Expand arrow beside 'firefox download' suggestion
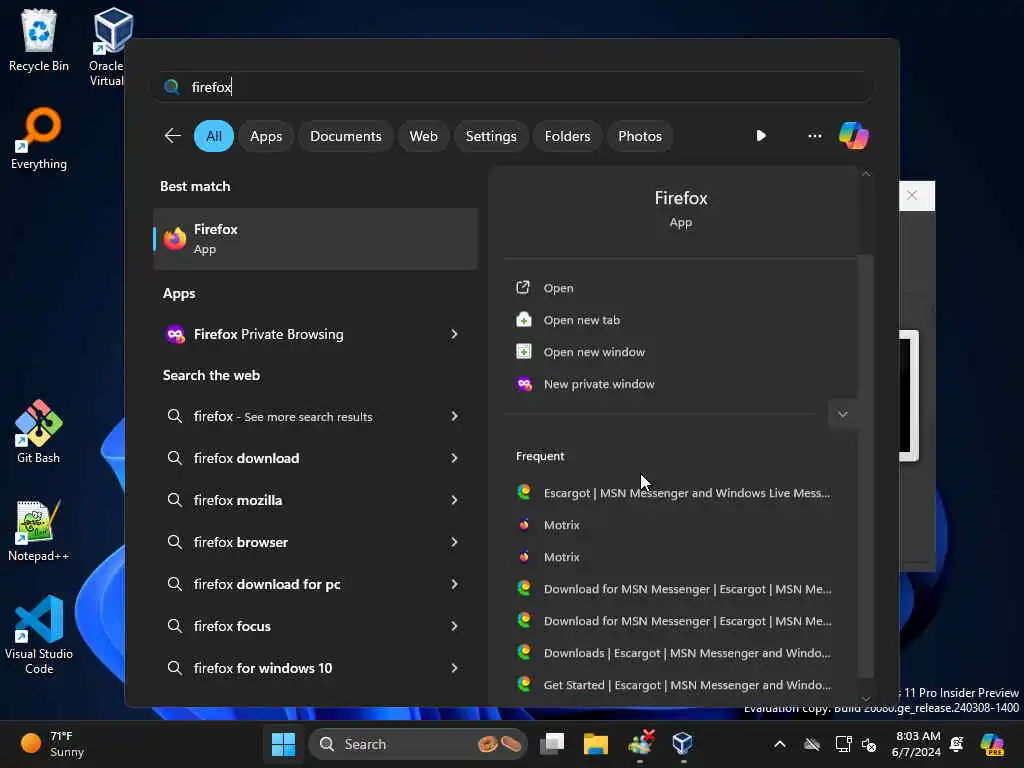This screenshot has height=768, width=1024. click(454, 458)
